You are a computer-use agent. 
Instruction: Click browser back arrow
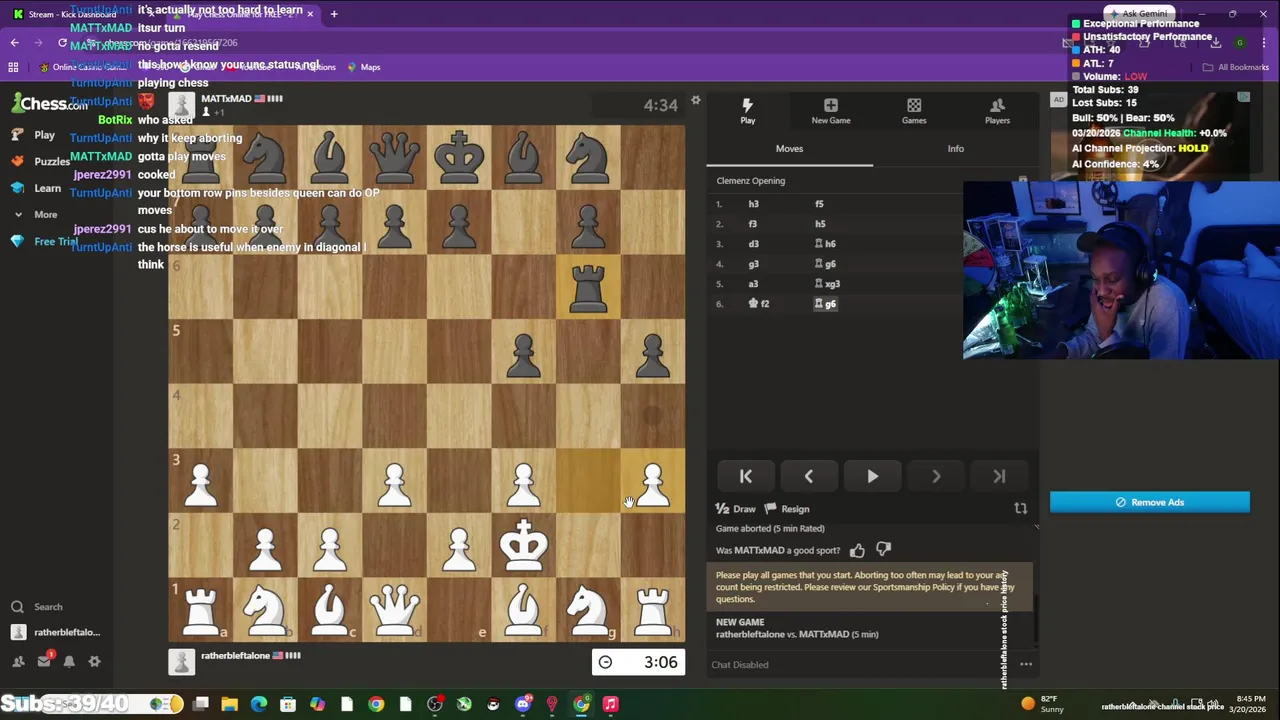14,43
